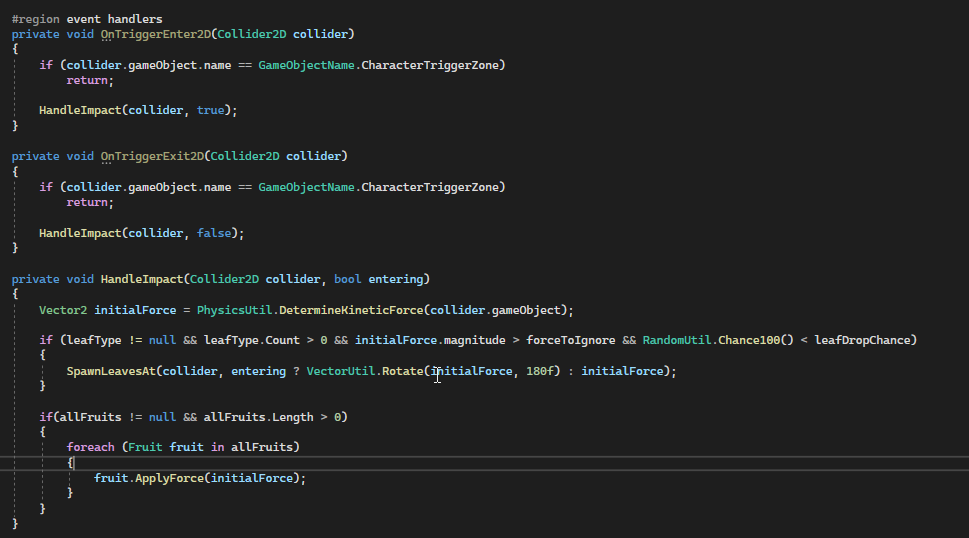Click the leafDropChance variable

(x=865, y=340)
